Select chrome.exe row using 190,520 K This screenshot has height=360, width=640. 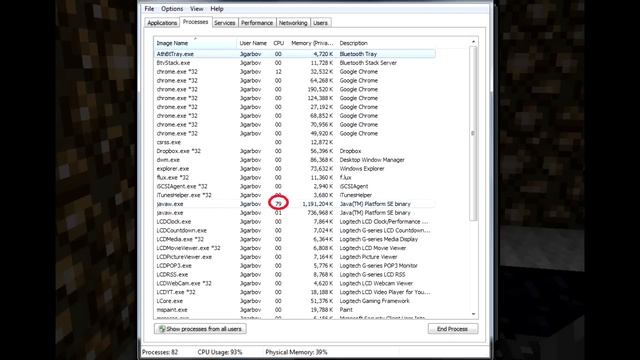(294, 89)
